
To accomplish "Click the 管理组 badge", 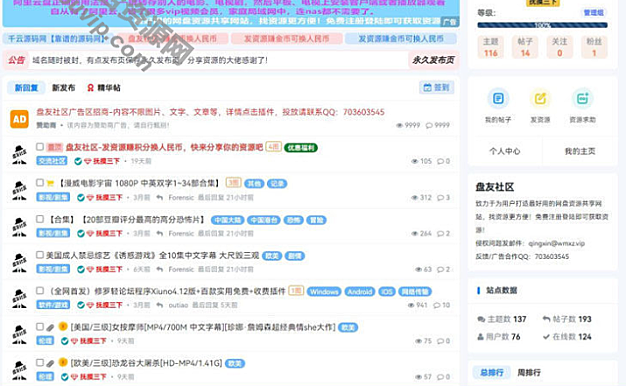I will click(594, 13).
